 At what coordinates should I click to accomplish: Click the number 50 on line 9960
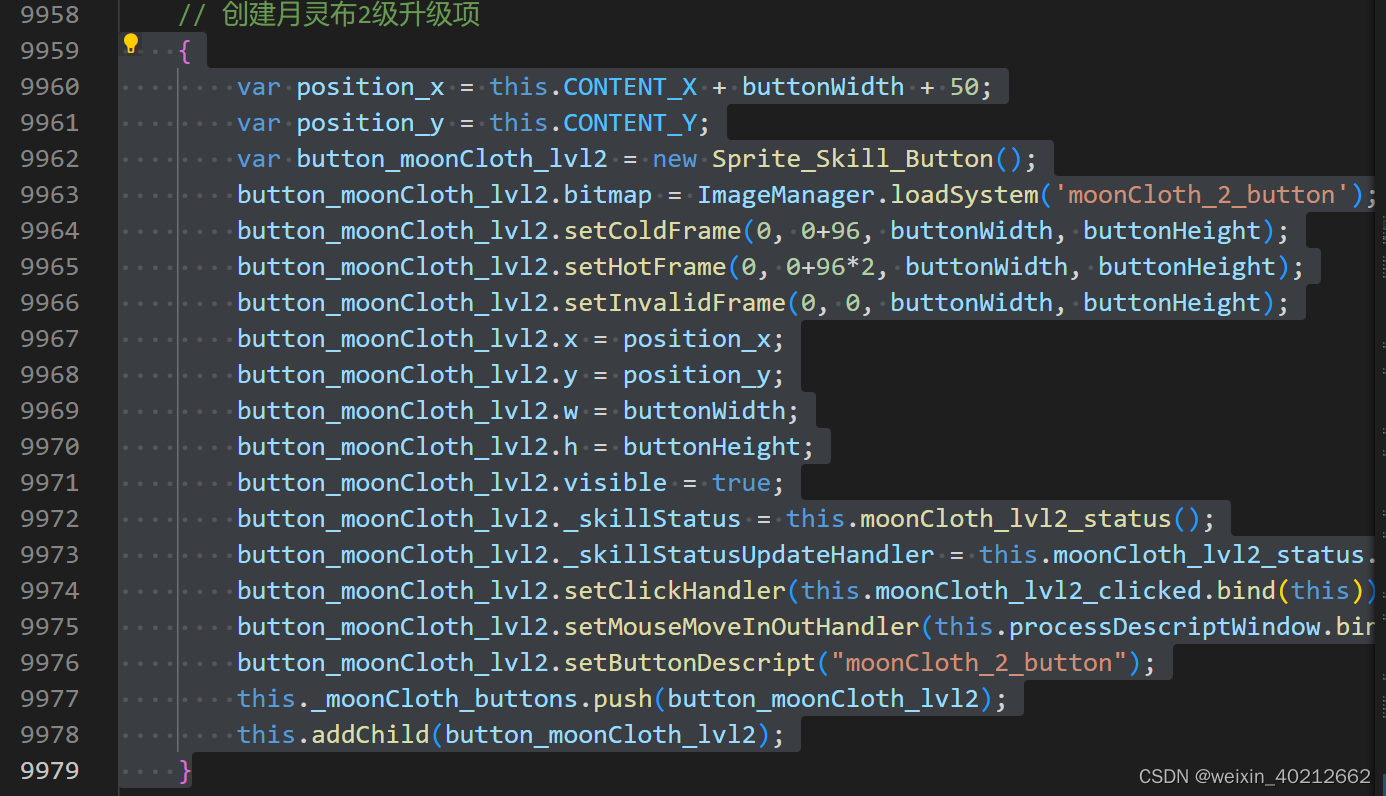pyautogui.click(x=964, y=87)
